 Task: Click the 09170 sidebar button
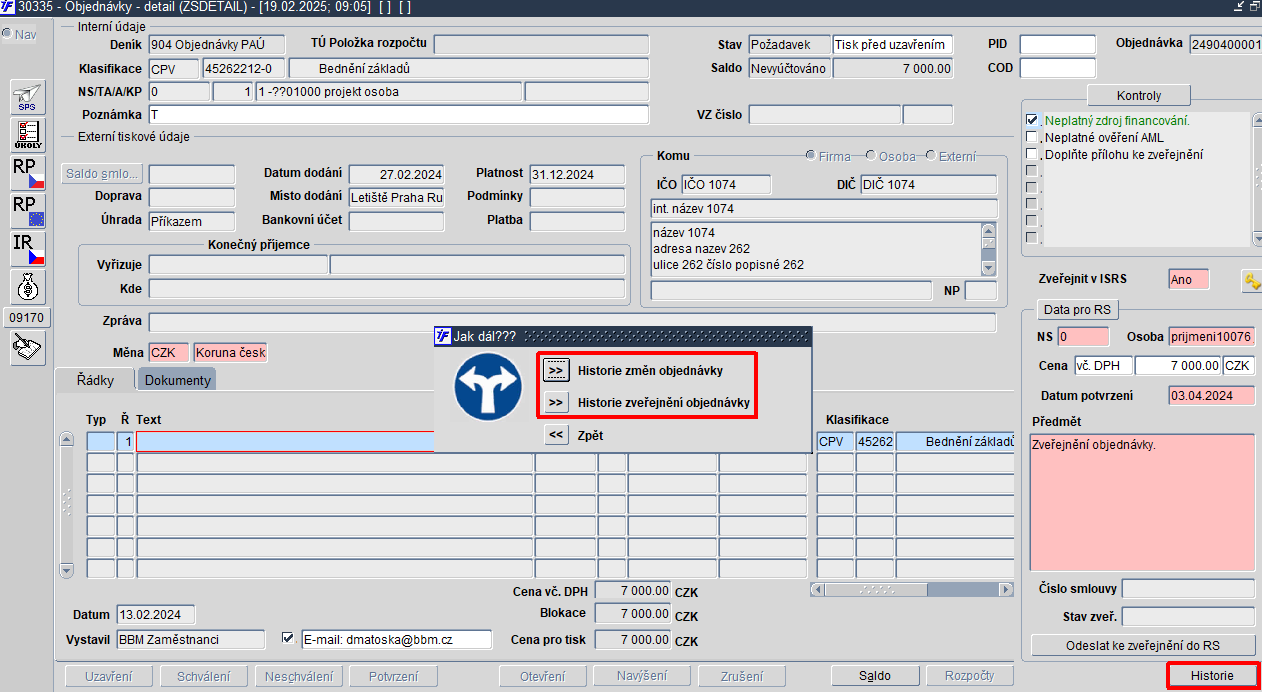(x=27, y=318)
